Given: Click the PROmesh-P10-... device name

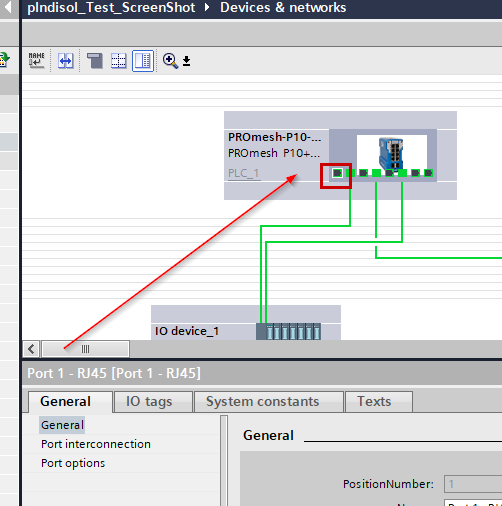Looking at the screenshot, I should coord(274,137).
